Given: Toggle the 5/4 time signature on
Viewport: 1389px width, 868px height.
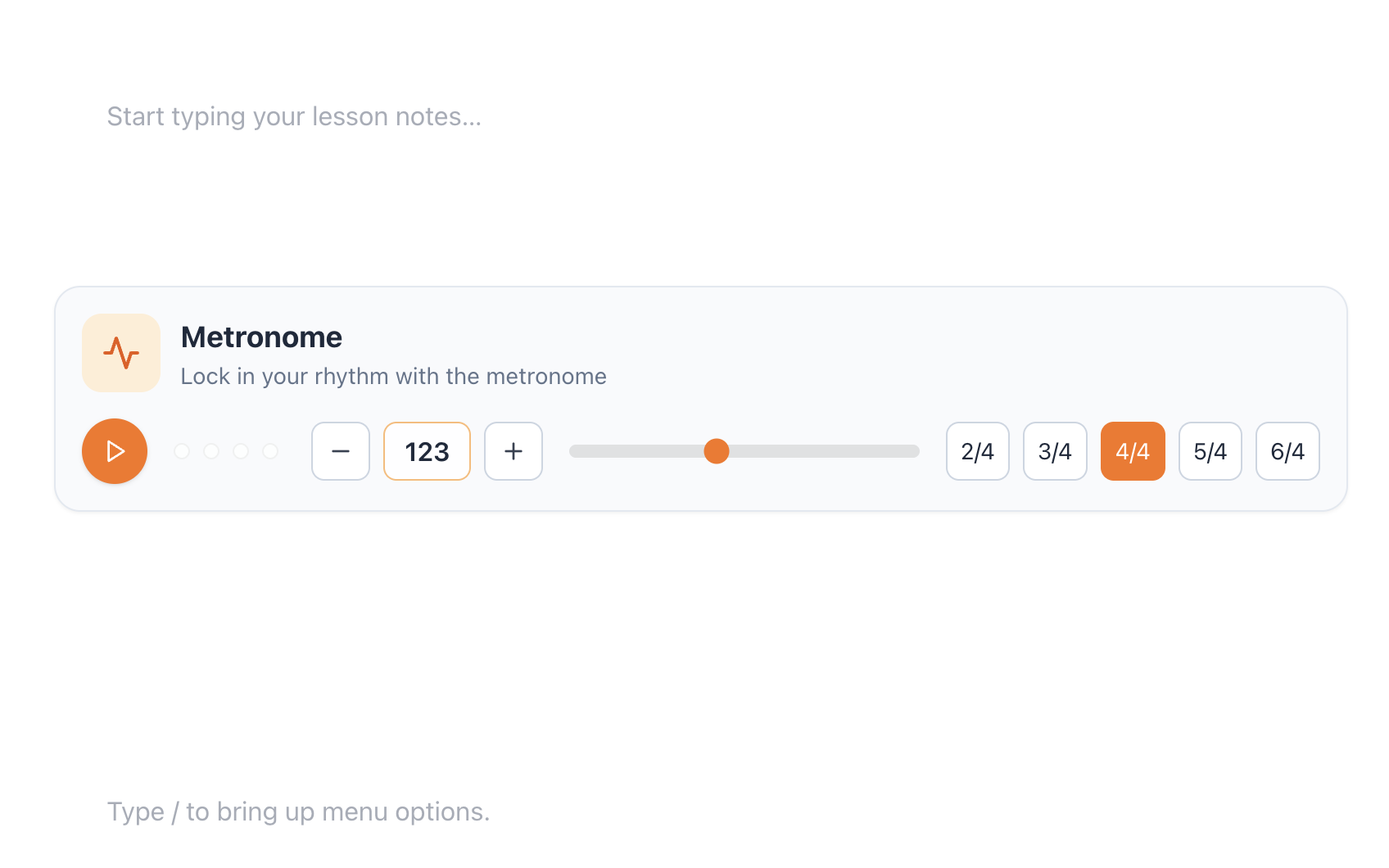Looking at the screenshot, I should (1210, 451).
